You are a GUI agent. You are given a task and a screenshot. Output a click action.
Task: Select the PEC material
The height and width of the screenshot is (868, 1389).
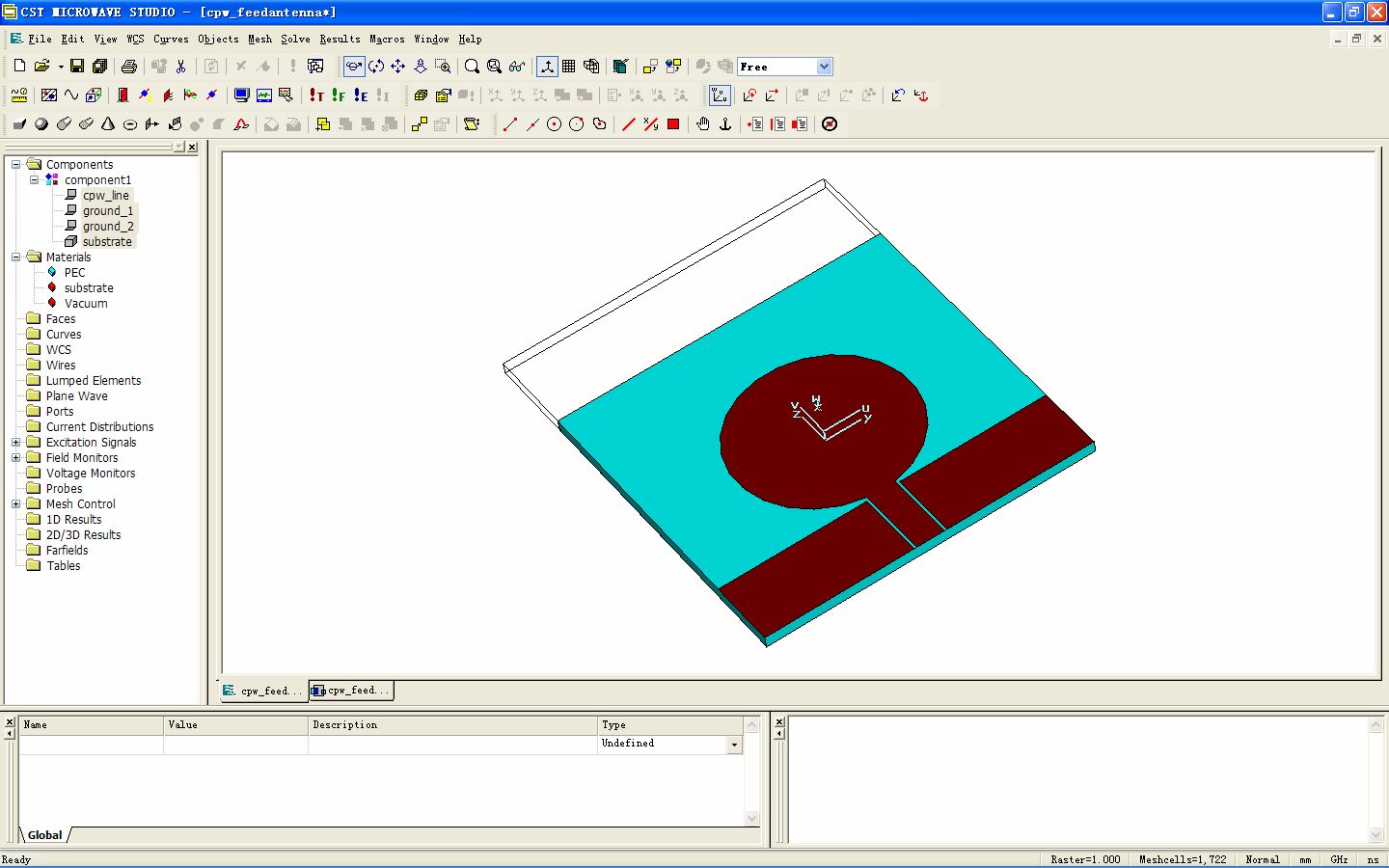click(x=74, y=273)
